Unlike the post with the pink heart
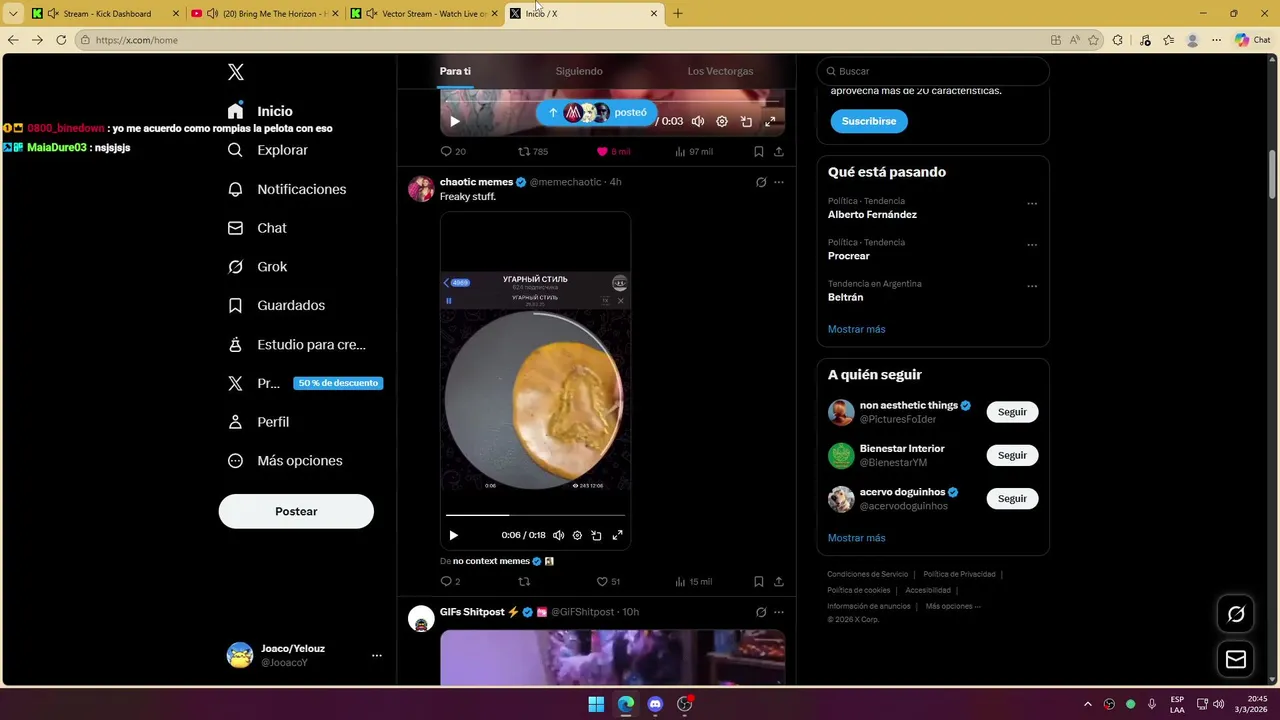 [613, 151]
